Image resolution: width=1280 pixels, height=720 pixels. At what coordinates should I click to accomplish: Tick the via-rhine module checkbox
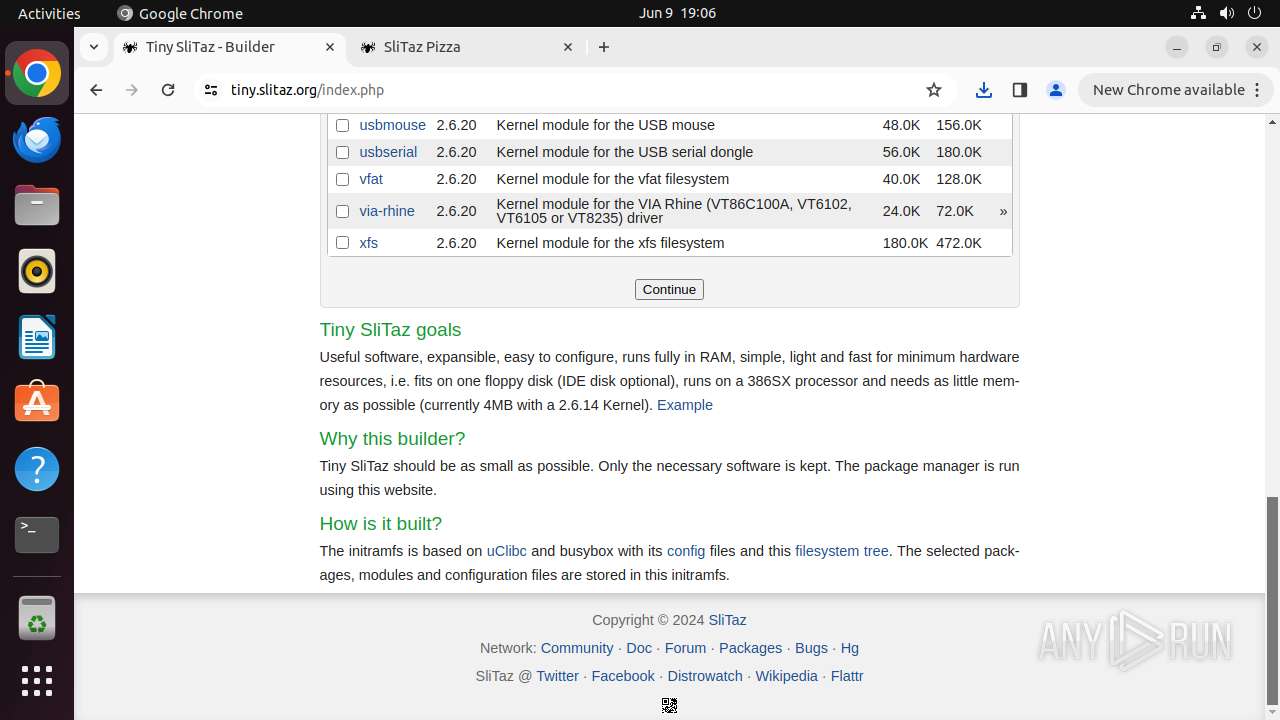click(342, 211)
